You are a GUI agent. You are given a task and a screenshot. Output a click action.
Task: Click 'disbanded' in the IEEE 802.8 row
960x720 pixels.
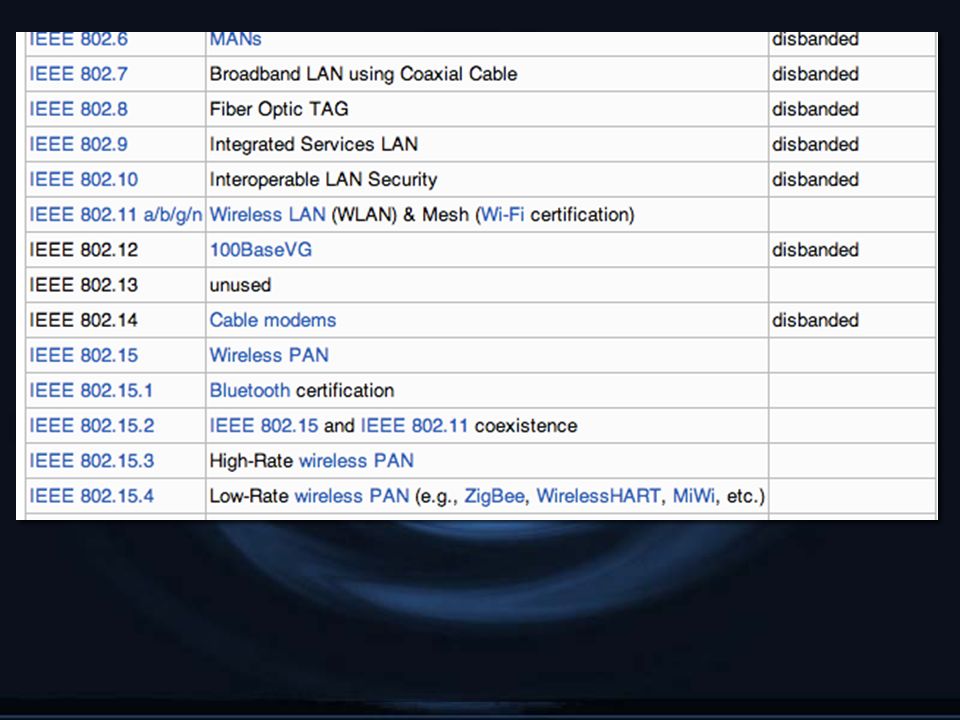pos(816,109)
